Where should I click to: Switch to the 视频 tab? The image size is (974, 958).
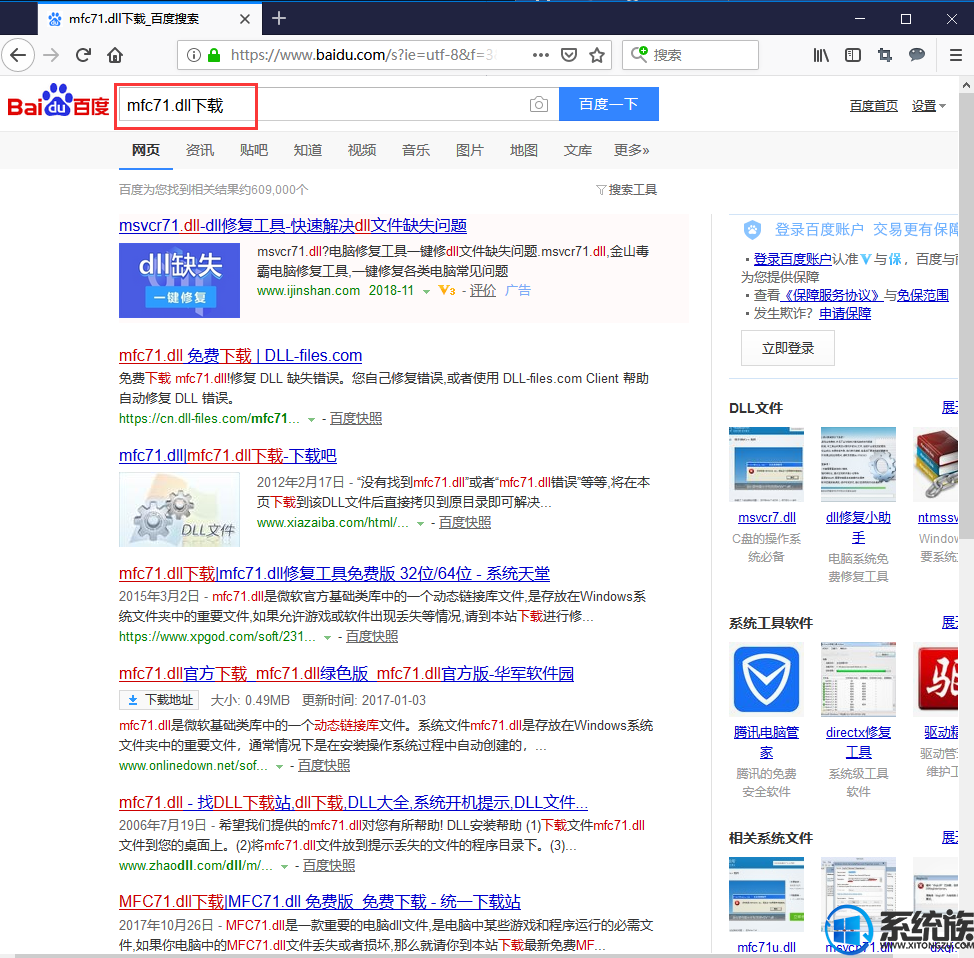click(x=362, y=150)
